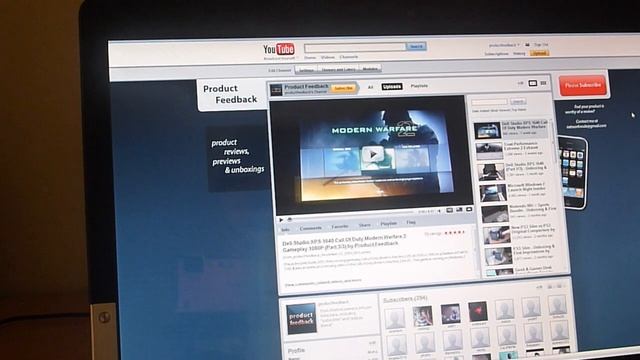640x360 pixels.
Task: Switch to player view layout icon
Action: [533, 83]
